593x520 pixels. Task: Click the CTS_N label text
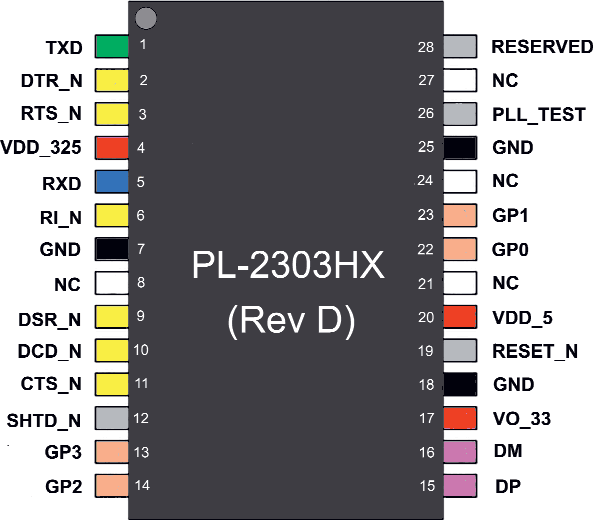pos(51,384)
